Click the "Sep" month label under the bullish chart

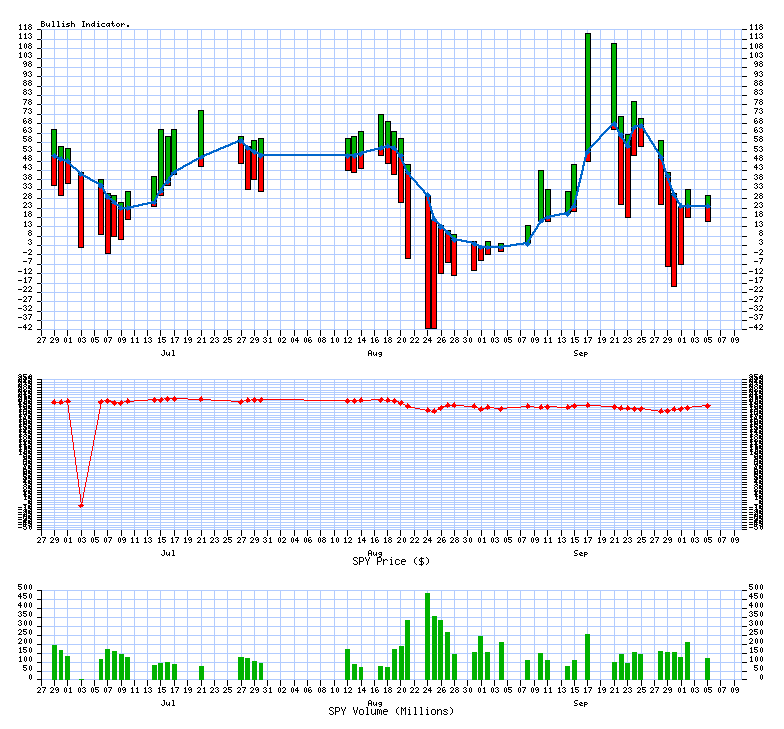[581, 353]
